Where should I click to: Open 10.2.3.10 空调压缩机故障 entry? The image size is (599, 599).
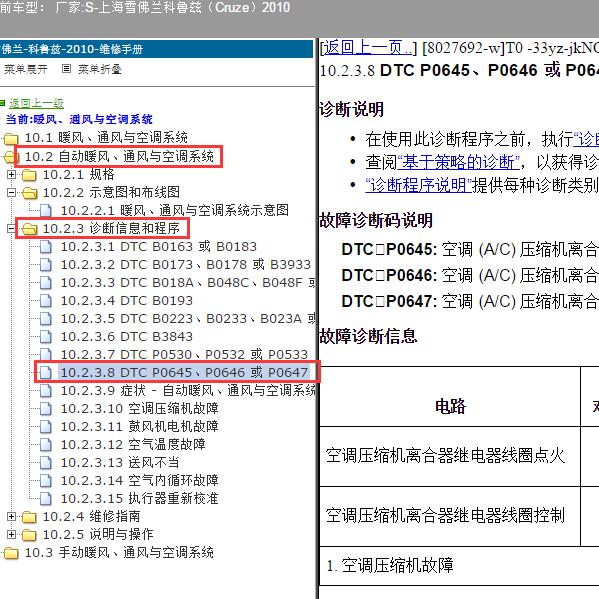(x=139, y=408)
